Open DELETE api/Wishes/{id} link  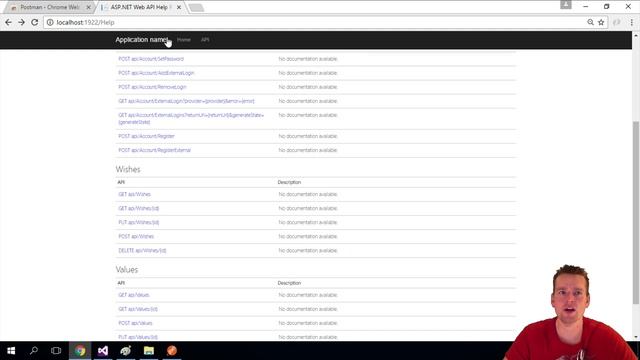click(142, 251)
